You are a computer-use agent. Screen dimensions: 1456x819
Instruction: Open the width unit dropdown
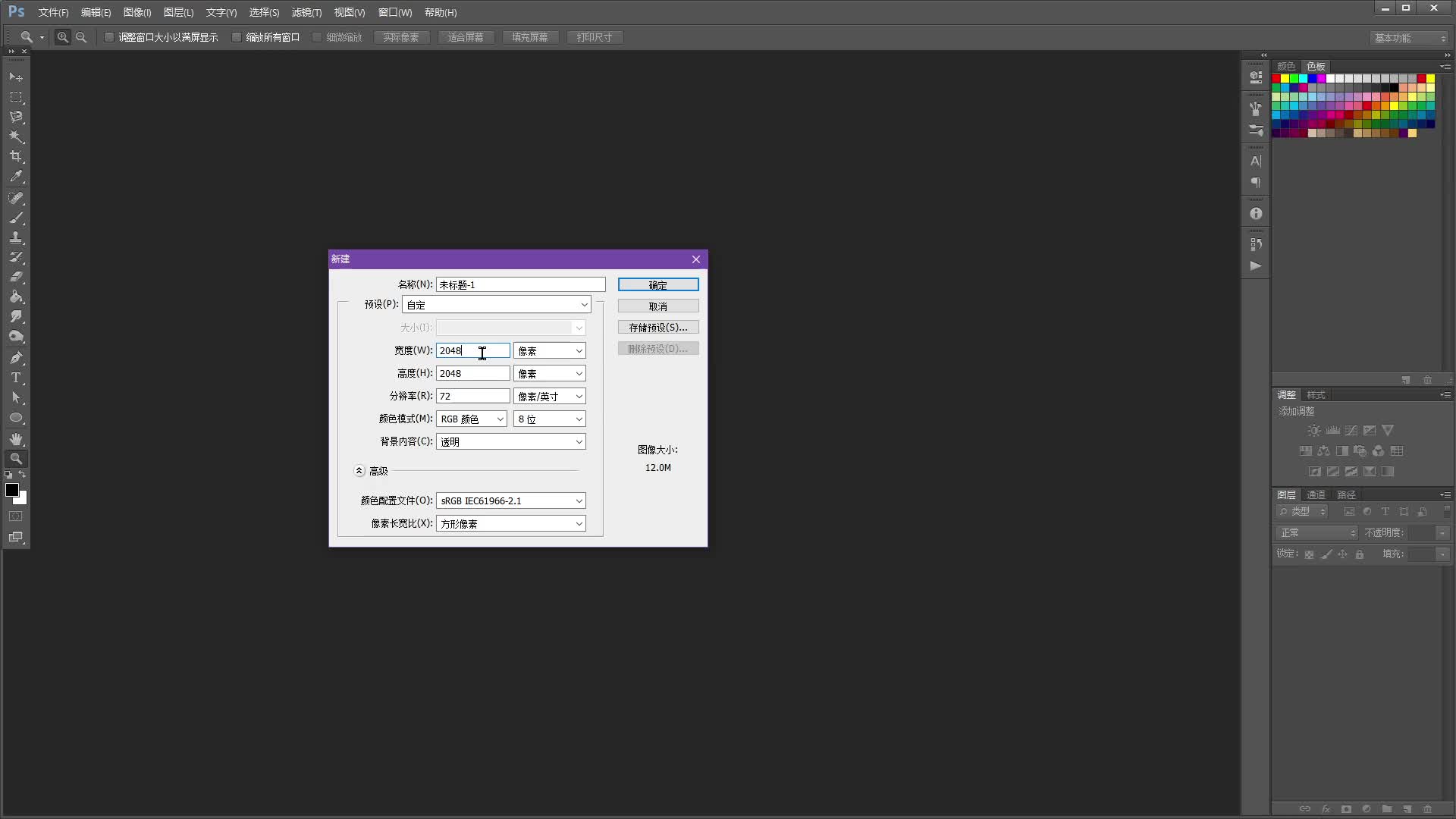[550, 350]
